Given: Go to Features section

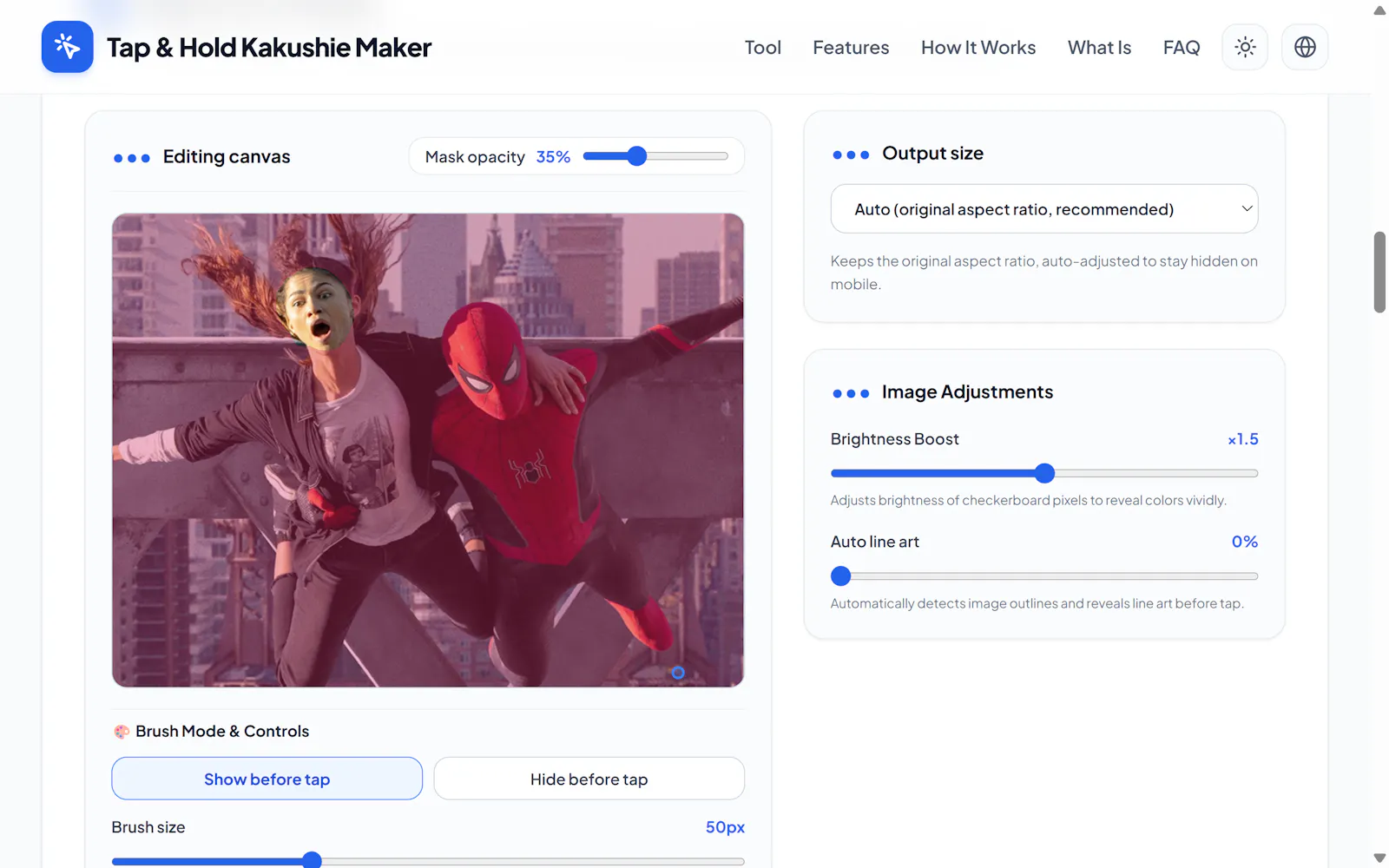Looking at the screenshot, I should click(851, 48).
